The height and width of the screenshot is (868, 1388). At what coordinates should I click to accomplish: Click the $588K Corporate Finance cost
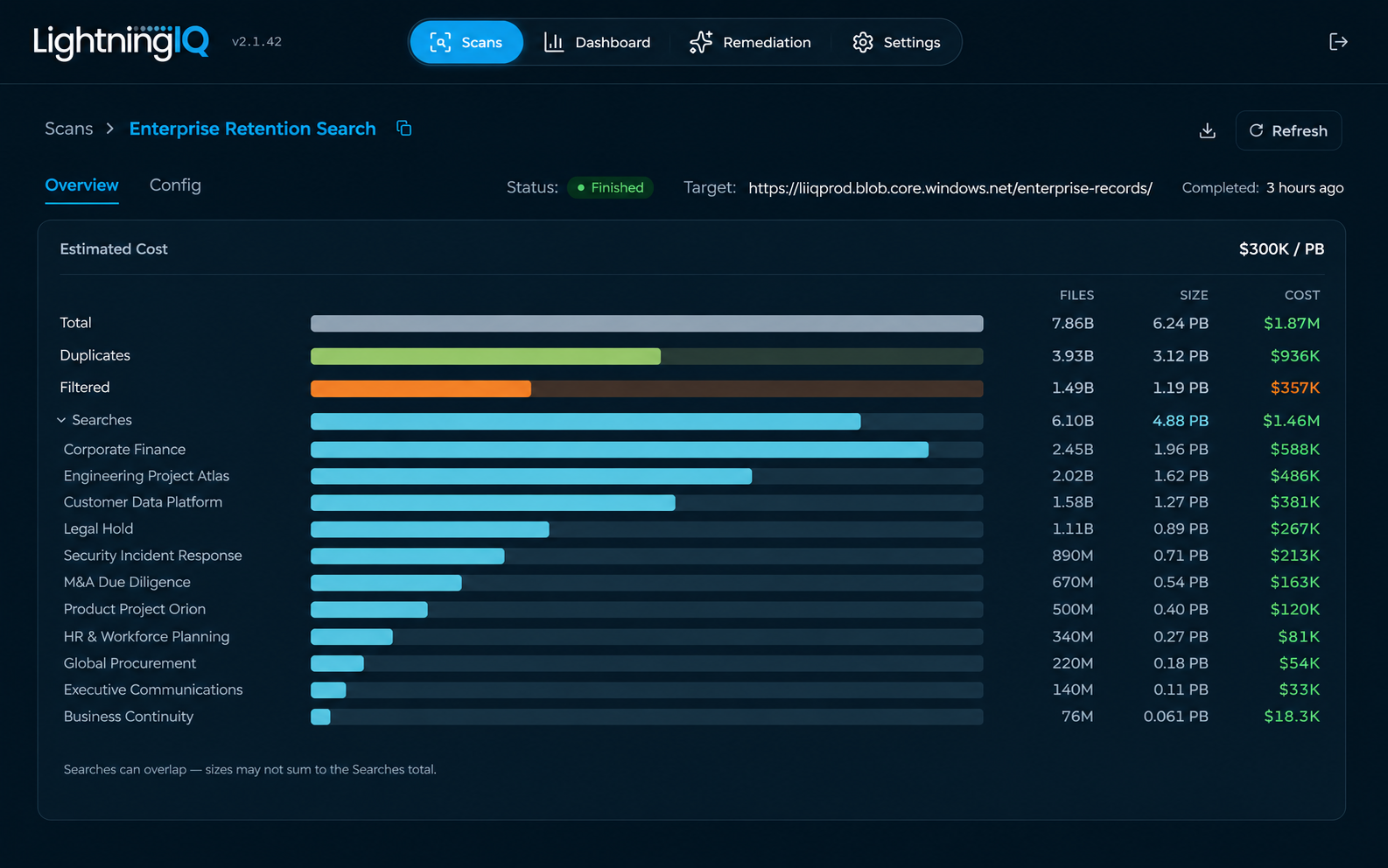coord(1295,450)
